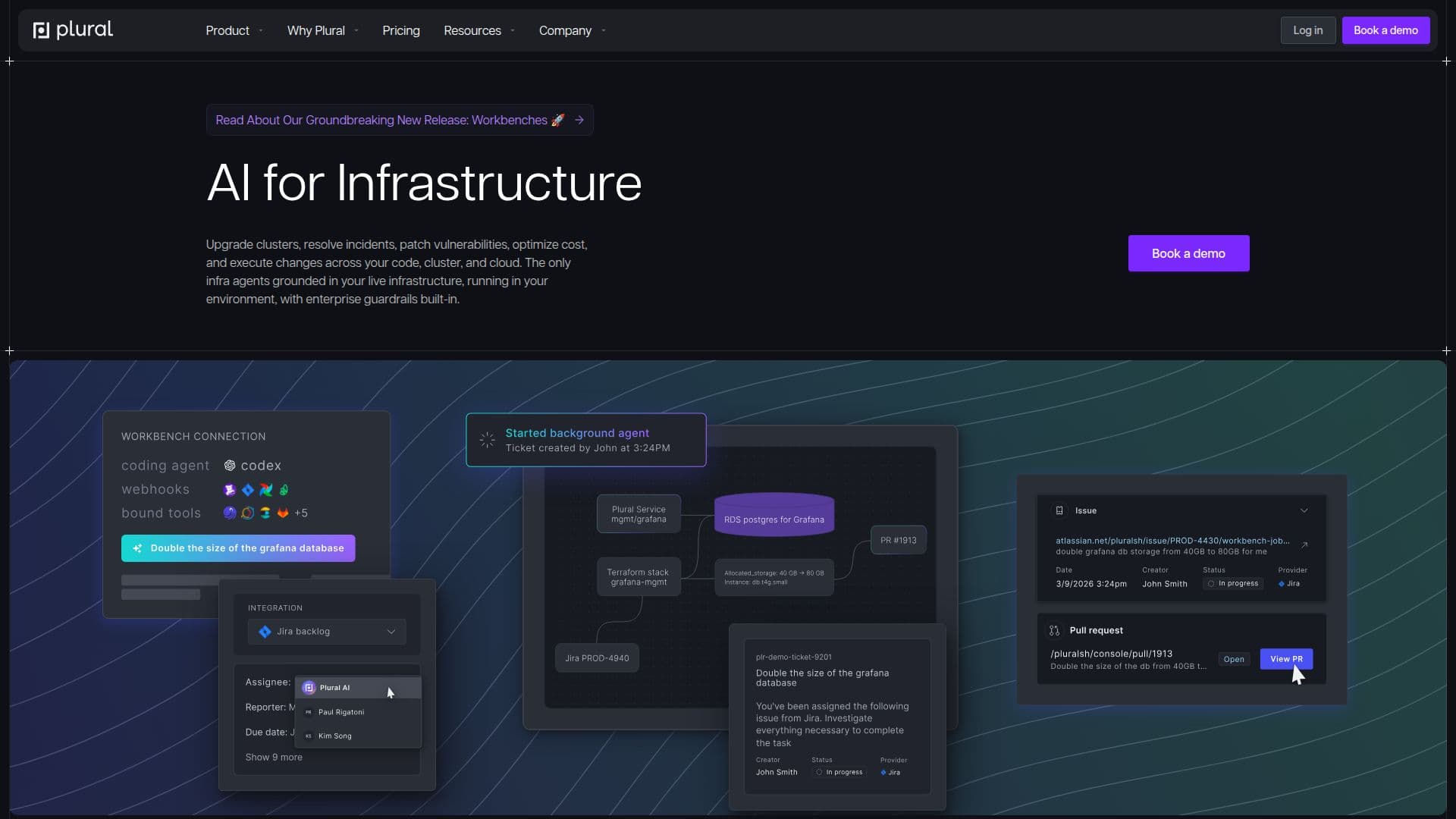Open the atlassian.net PROD-4430 issue link

coord(1172,541)
